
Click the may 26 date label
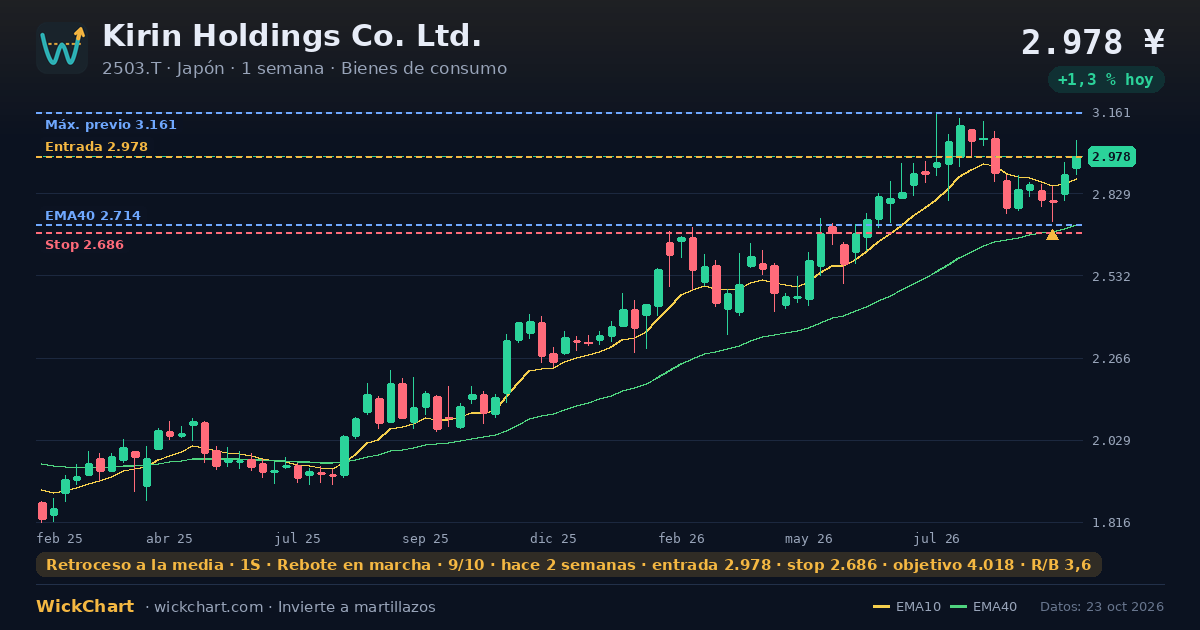810,538
